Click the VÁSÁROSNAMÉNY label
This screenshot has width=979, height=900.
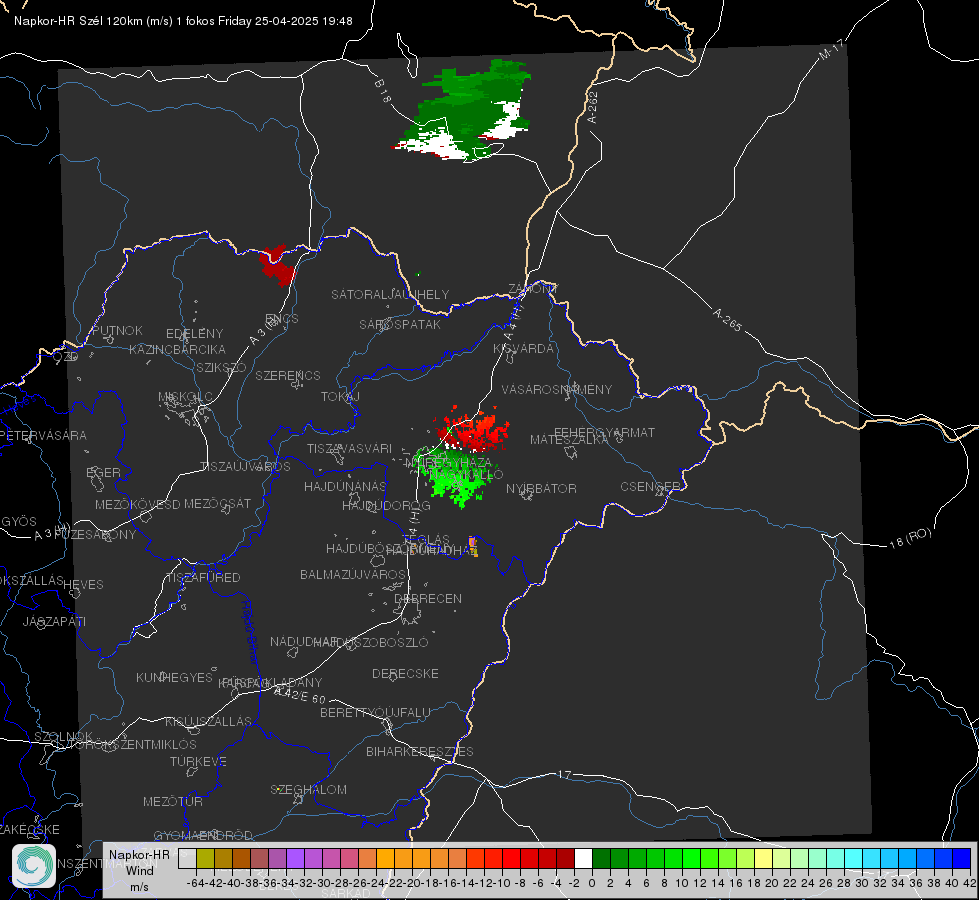557,389
